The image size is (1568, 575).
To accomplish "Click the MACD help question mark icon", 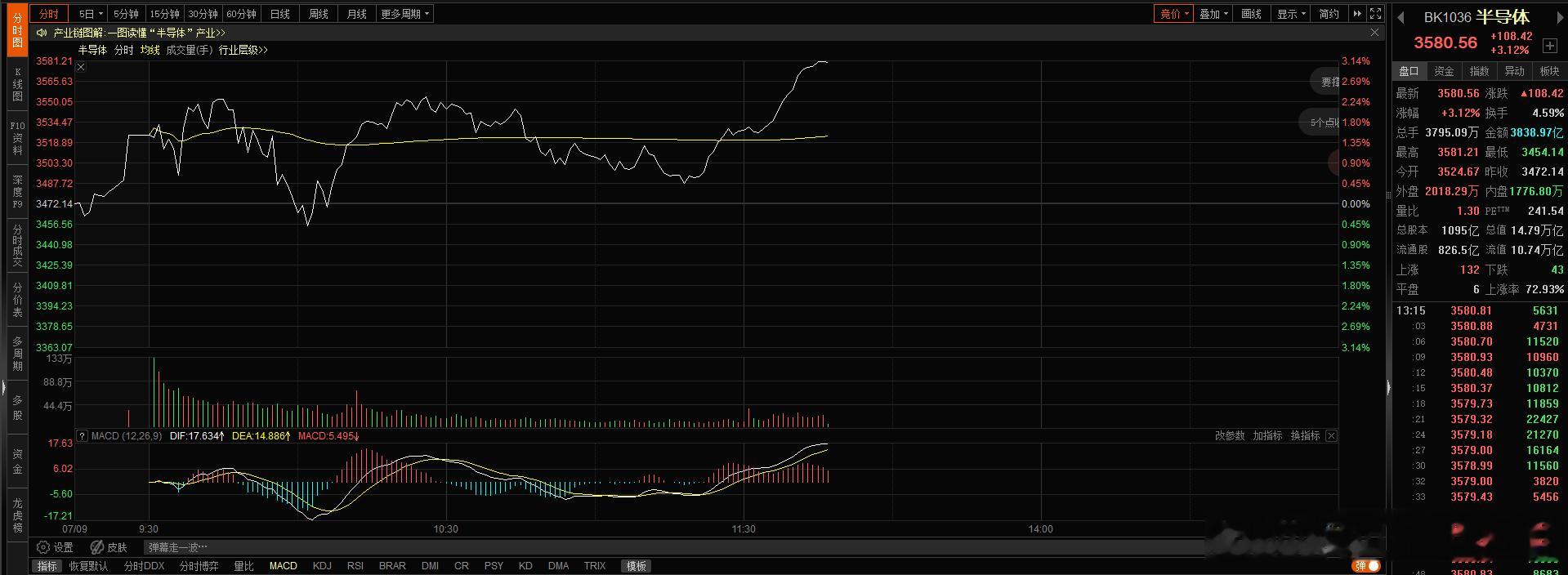I will [82, 436].
